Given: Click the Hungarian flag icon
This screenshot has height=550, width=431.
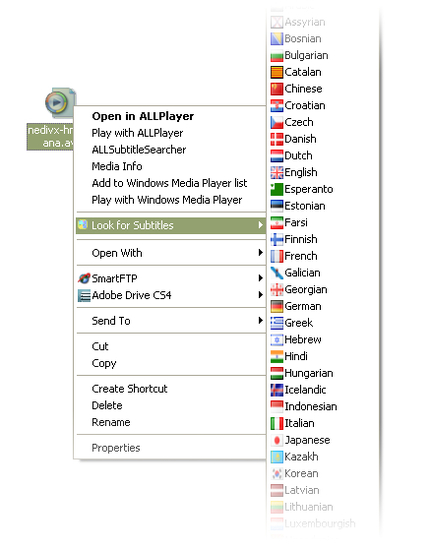Looking at the screenshot, I should point(277,373).
